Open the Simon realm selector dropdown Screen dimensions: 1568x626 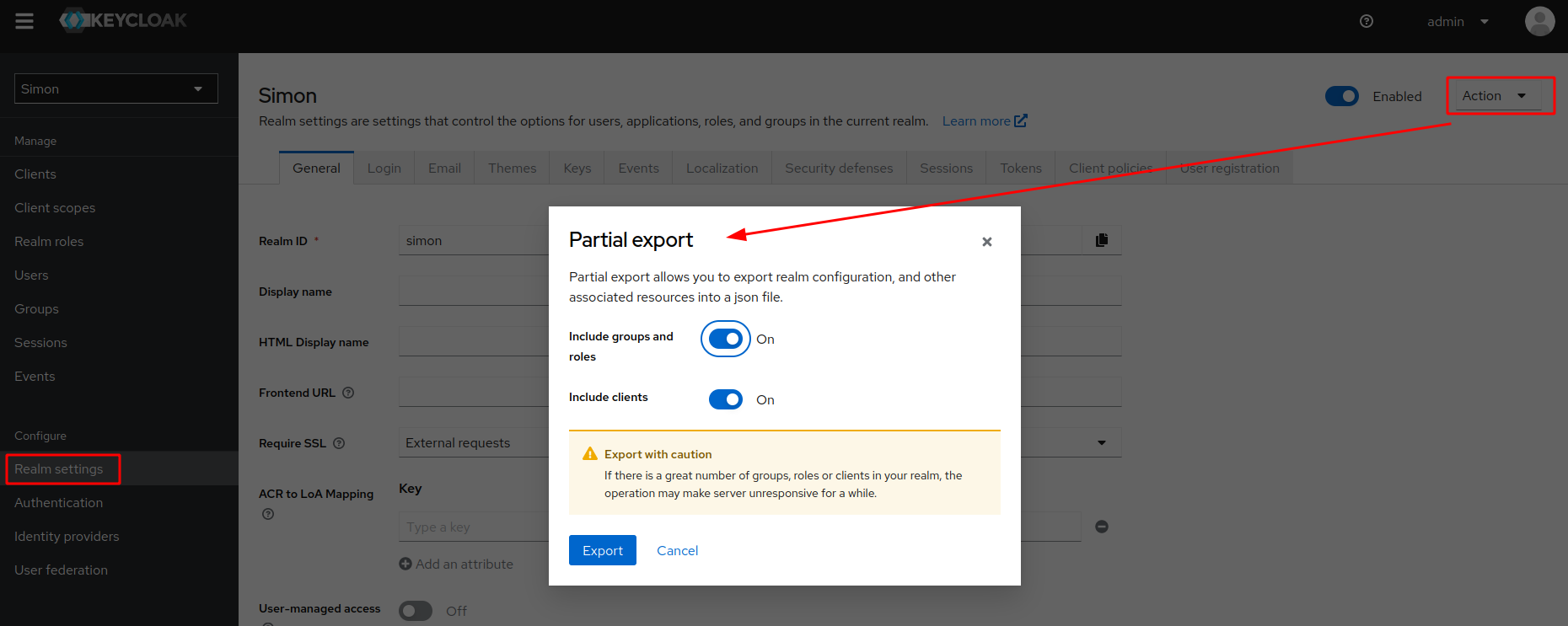pos(116,88)
